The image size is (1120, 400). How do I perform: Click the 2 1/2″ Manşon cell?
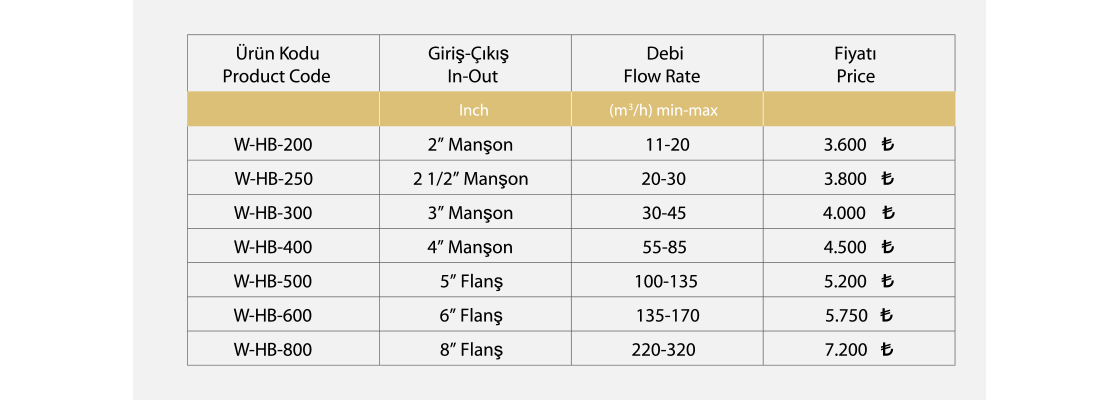469,180
